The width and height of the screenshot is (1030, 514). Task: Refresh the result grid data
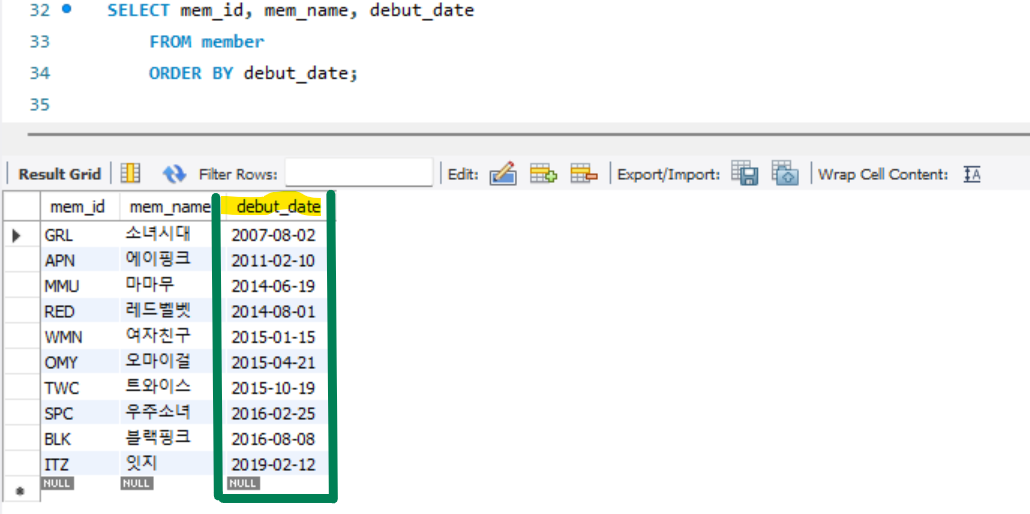pos(174,174)
